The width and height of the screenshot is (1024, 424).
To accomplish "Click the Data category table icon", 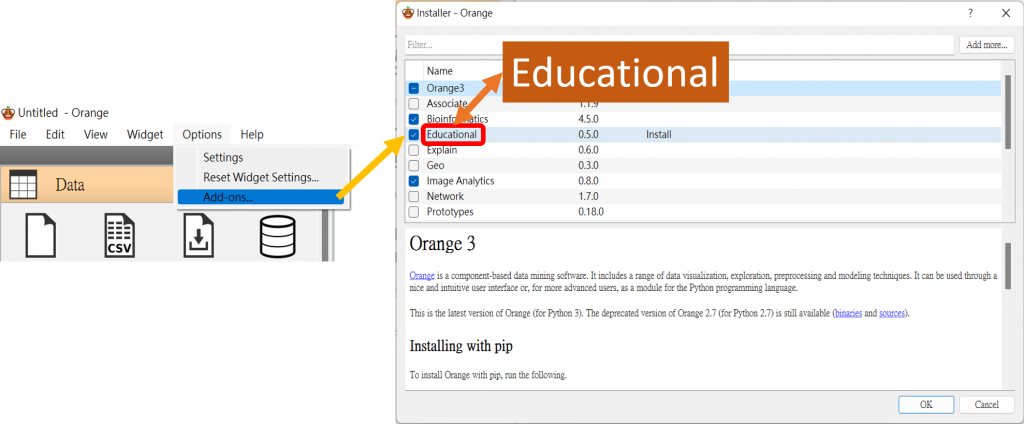I will 24,184.
